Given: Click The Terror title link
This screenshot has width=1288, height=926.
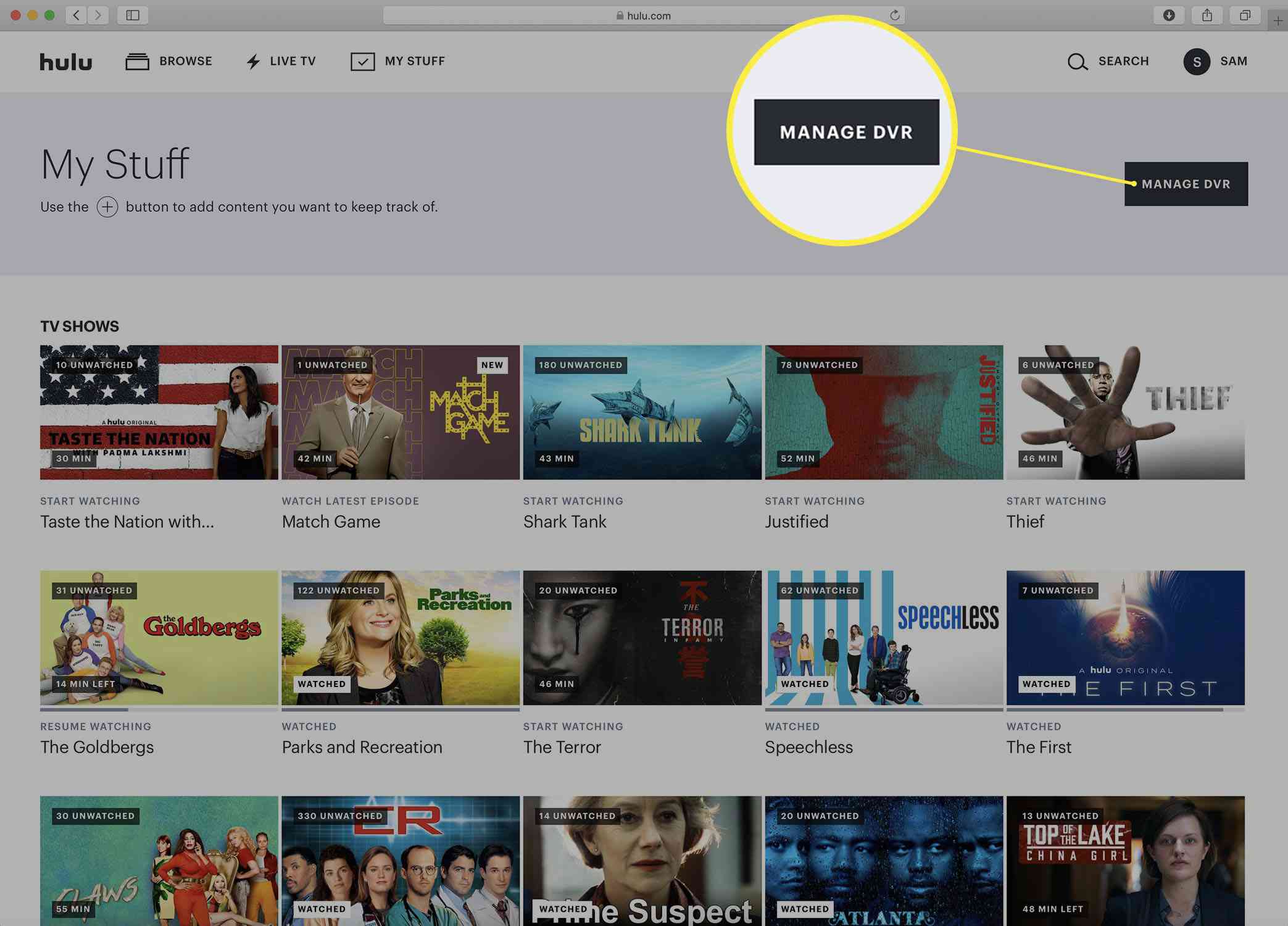Looking at the screenshot, I should (562, 747).
